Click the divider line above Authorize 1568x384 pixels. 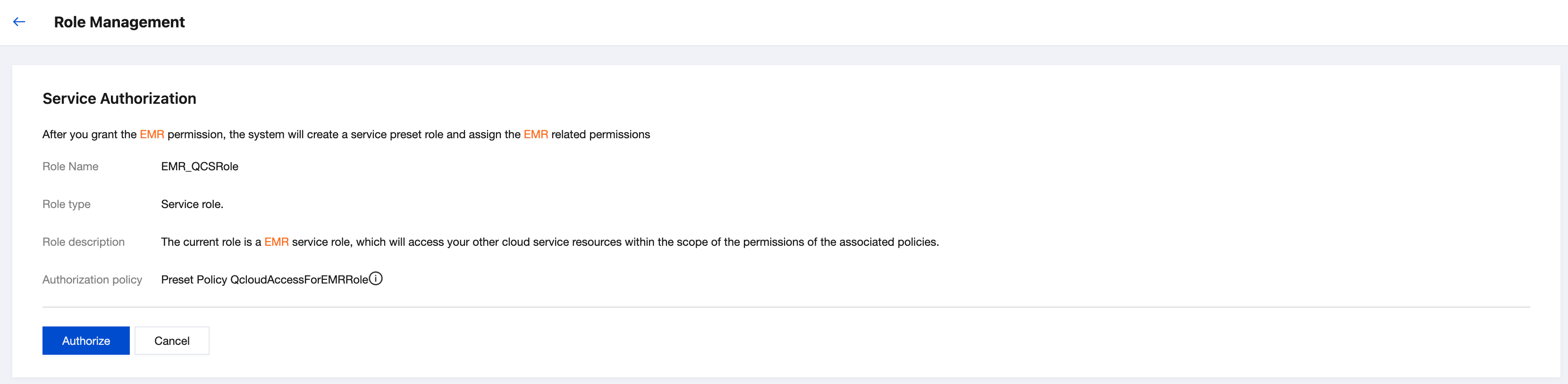pos(785,307)
